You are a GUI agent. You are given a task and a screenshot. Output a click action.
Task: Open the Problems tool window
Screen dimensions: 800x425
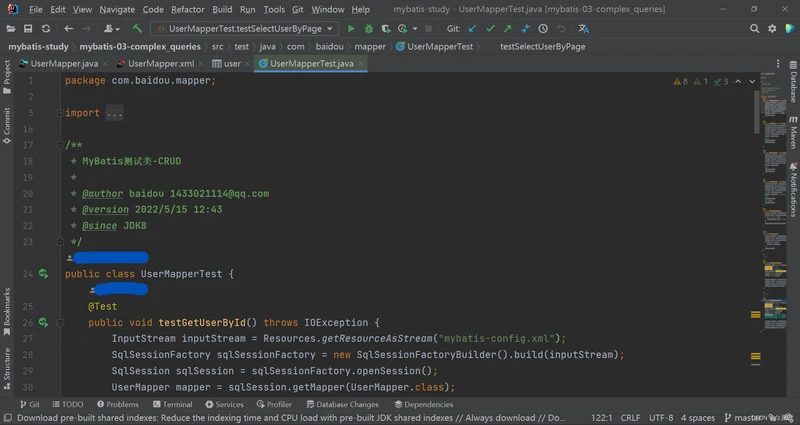(x=117, y=404)
